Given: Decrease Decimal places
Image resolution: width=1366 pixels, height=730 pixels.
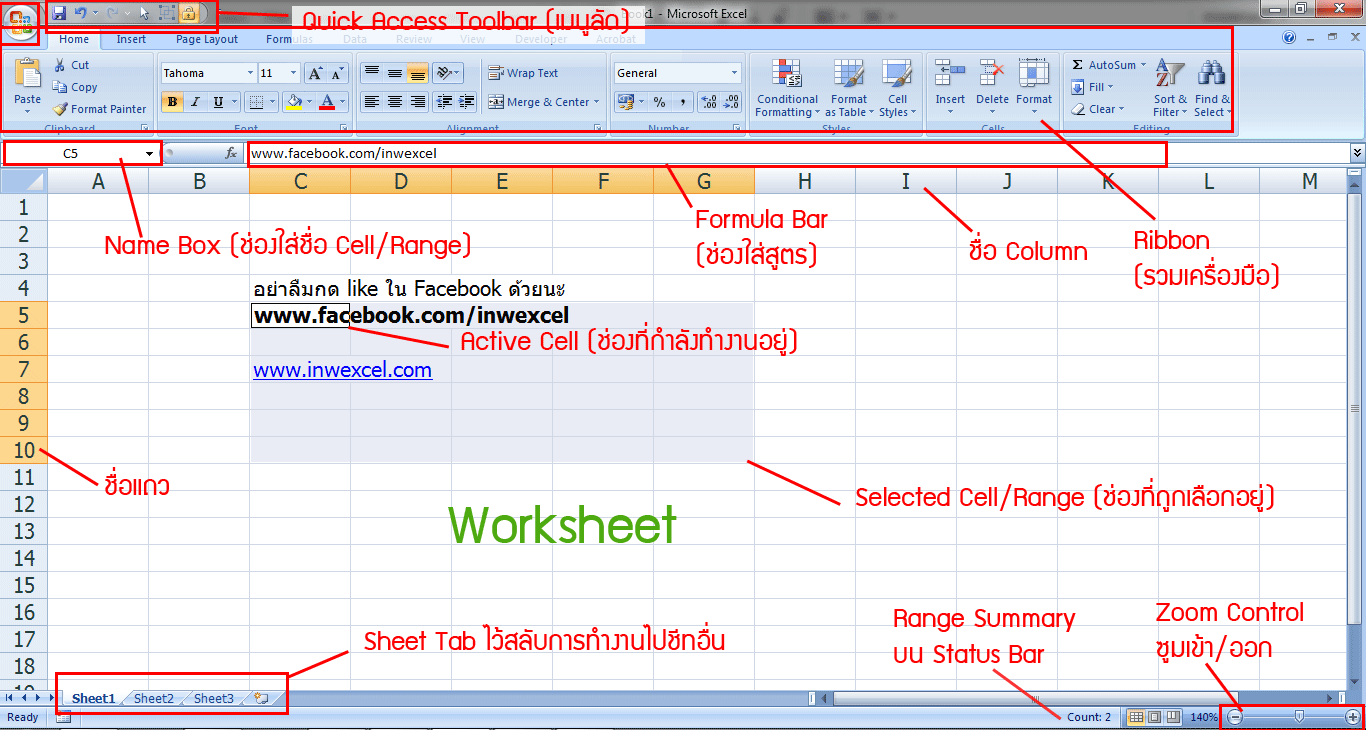Looking at the screenshot, I should [x=732, y=102].
